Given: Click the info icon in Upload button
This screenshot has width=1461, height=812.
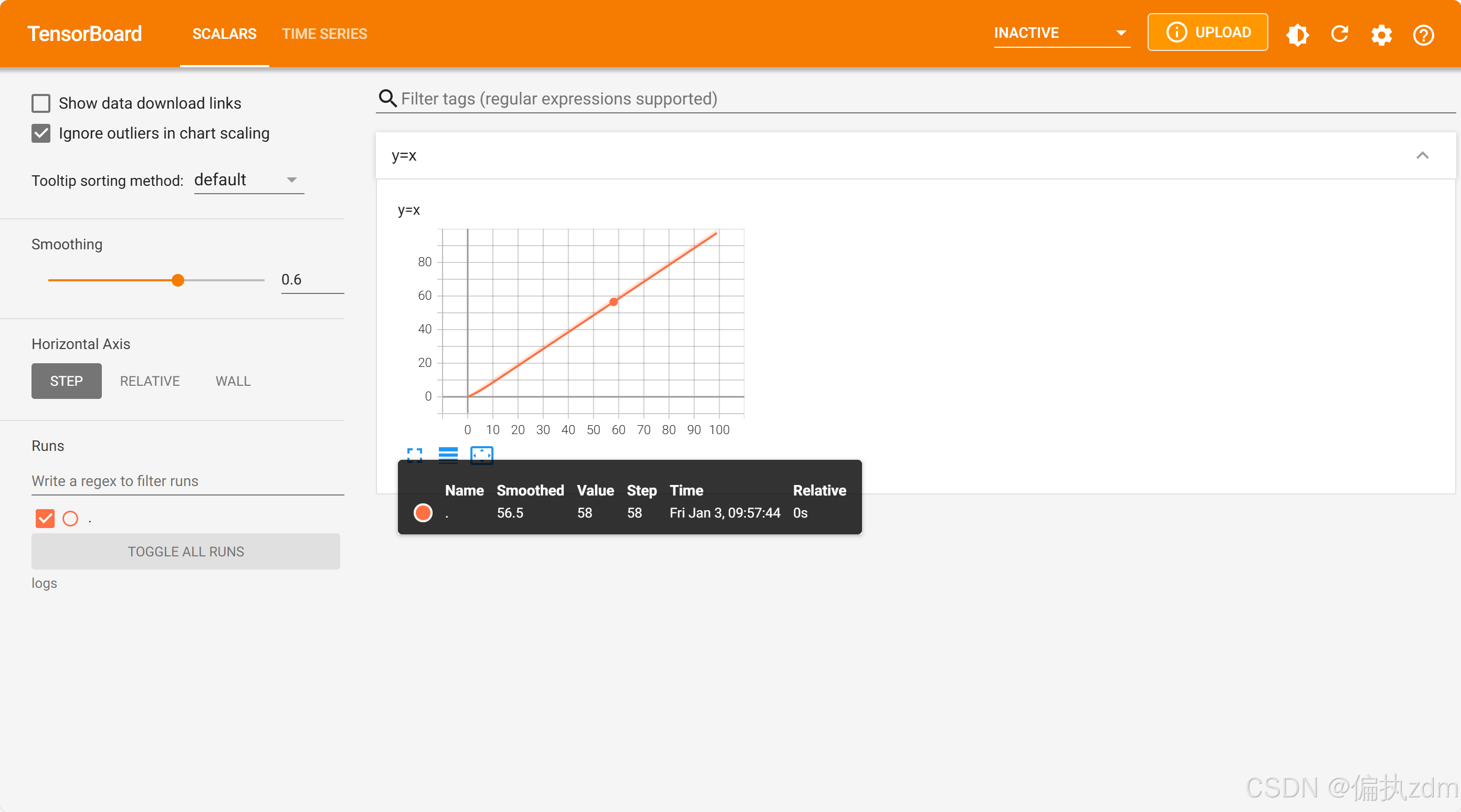Looking at the screenshot, I should [1176, 33].
